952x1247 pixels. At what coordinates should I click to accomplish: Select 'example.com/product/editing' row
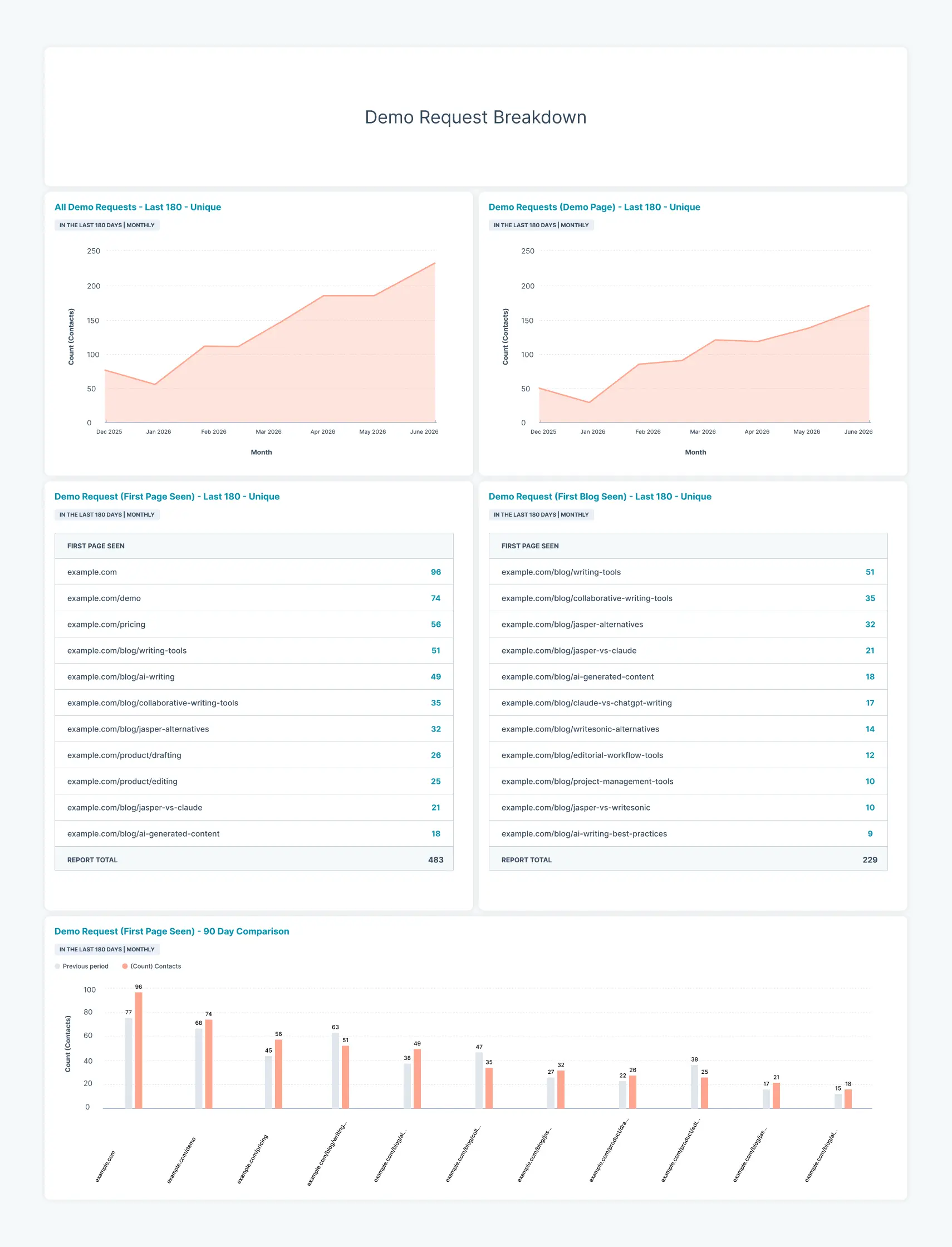coord(254,780)
